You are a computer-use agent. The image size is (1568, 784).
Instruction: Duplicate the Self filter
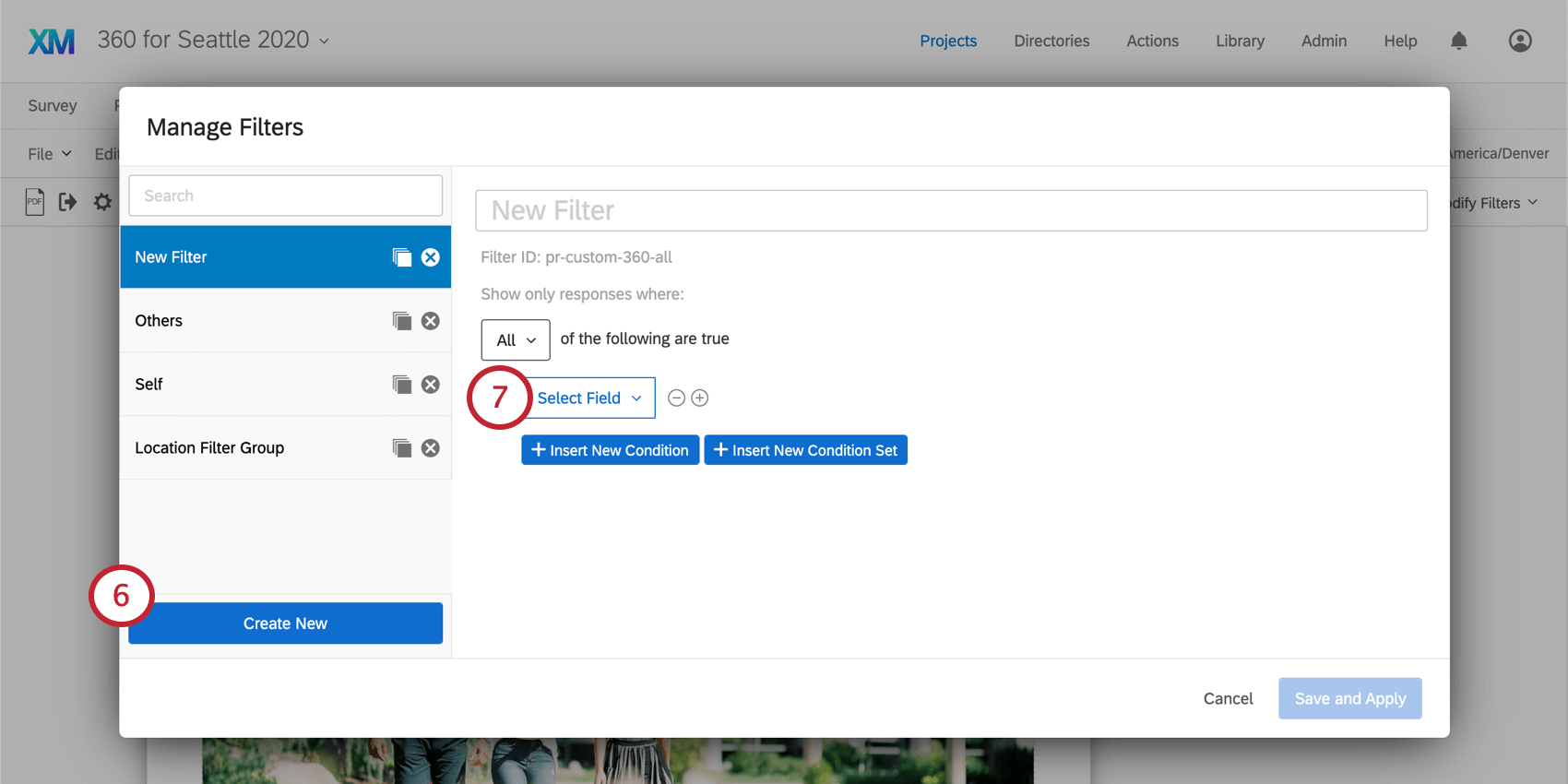coord(402,385)
